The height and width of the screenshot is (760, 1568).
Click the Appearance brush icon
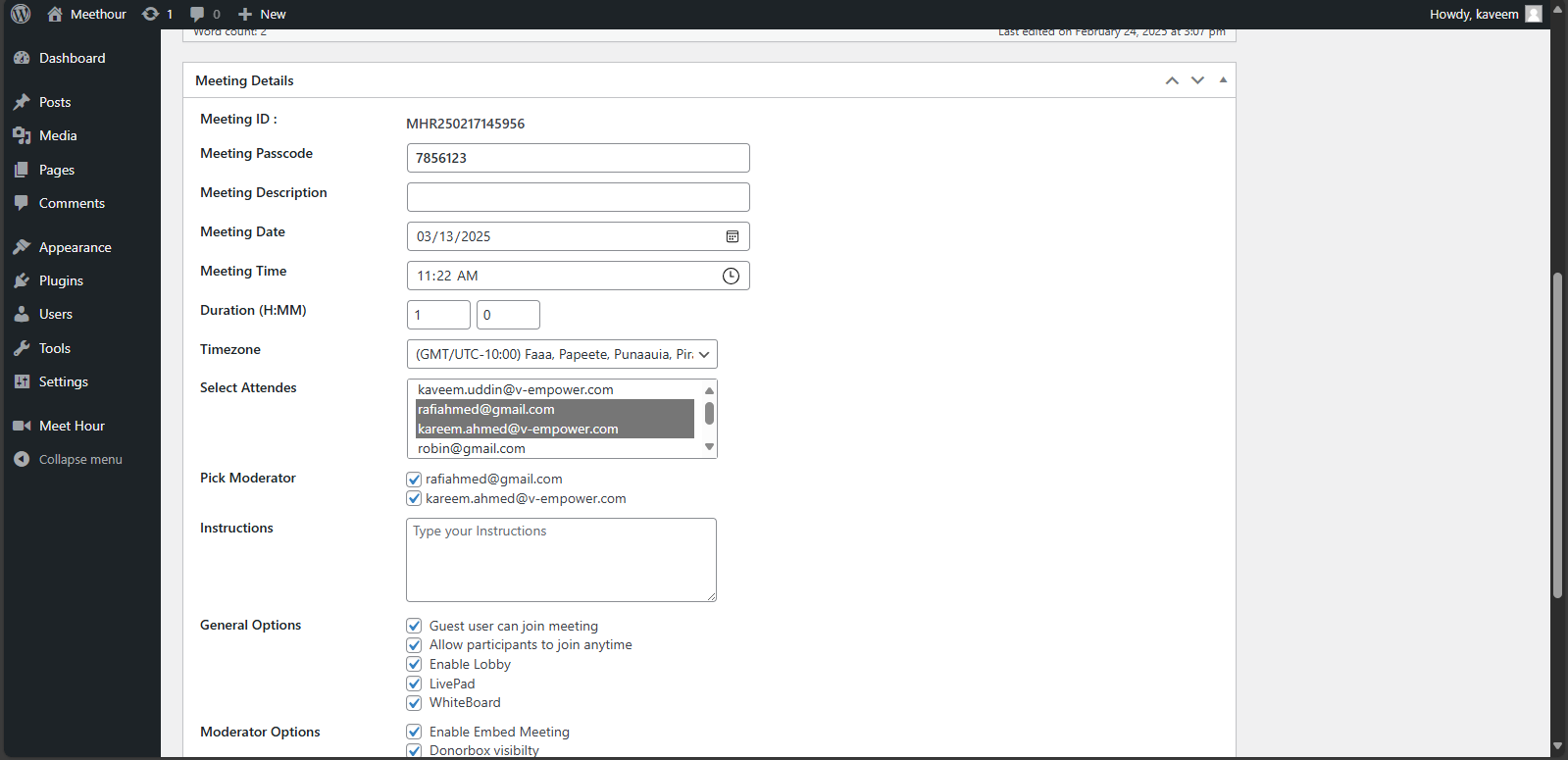(x=22, y=247)
